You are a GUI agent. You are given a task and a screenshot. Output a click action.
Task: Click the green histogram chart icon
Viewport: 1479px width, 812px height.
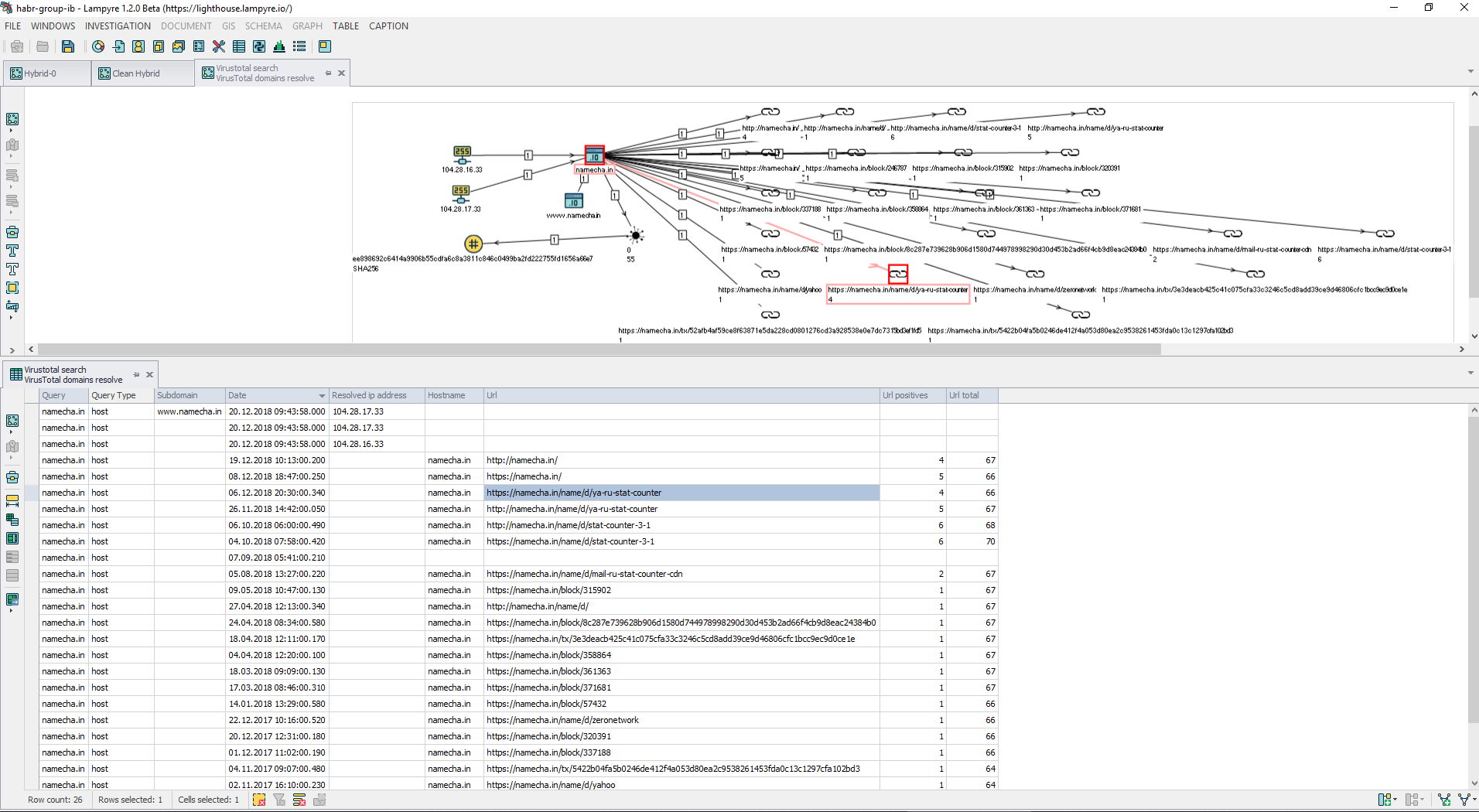[279, 46]
